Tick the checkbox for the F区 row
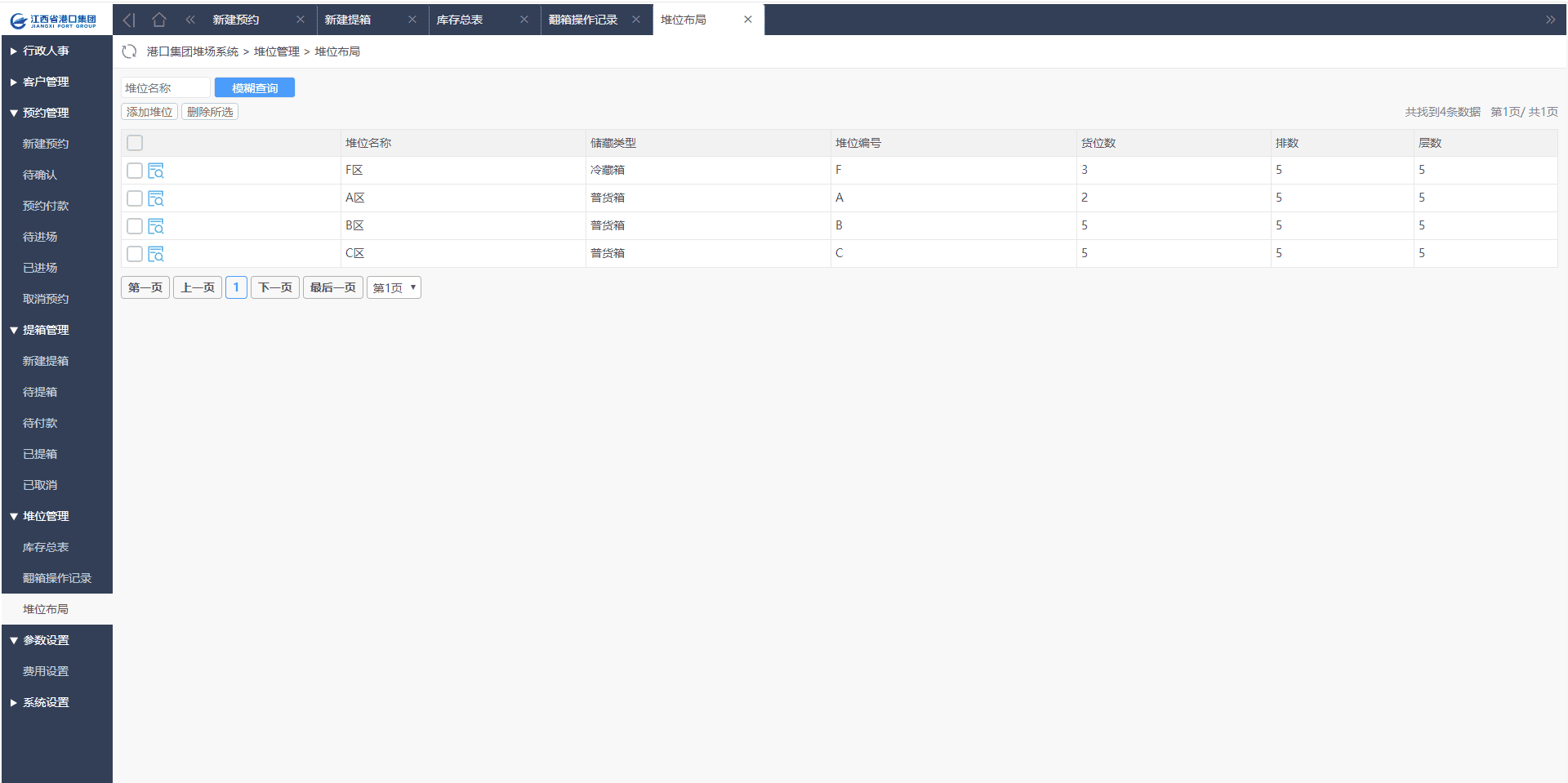The height and width of the screenshot is (783, 1568). pos(135,171)
